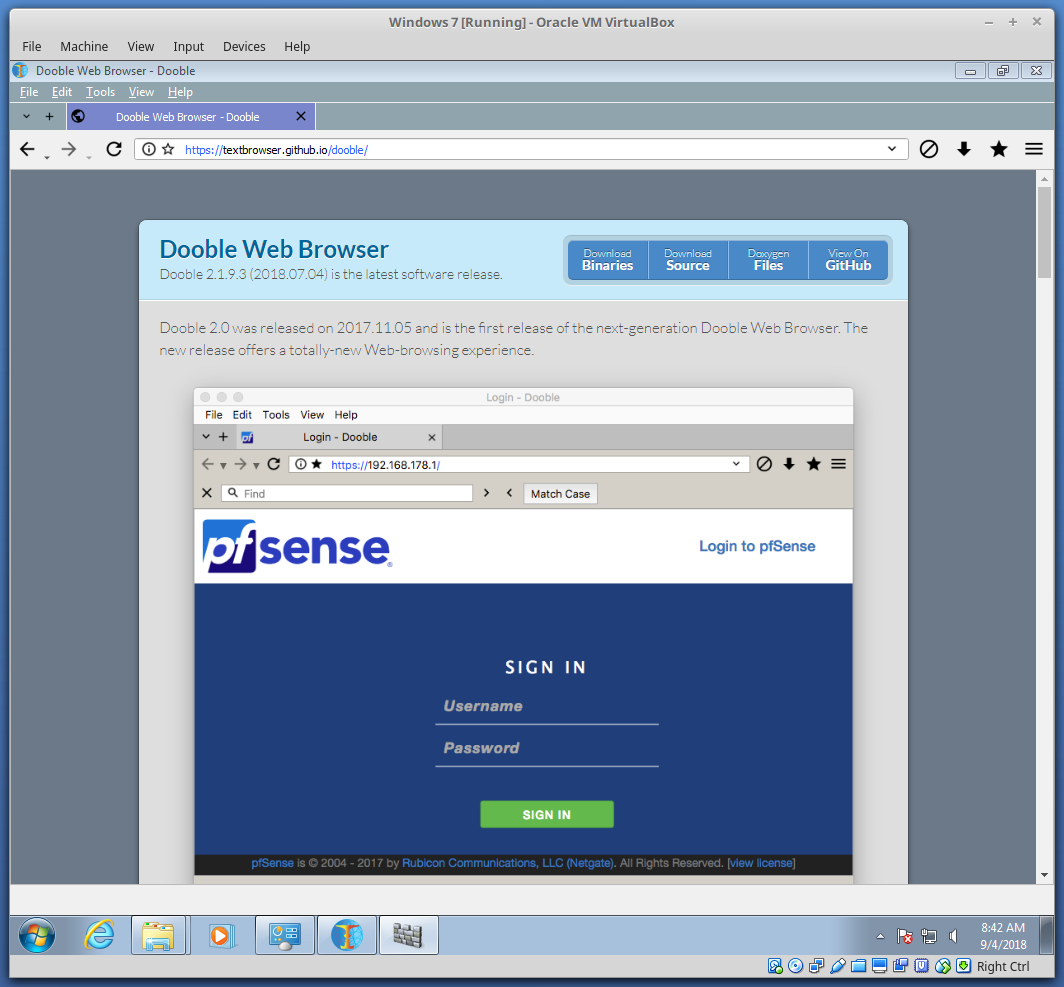Open VirtualBox Machine menu
This screenshot has width=1064, height=987.
[x=84, y=46]
